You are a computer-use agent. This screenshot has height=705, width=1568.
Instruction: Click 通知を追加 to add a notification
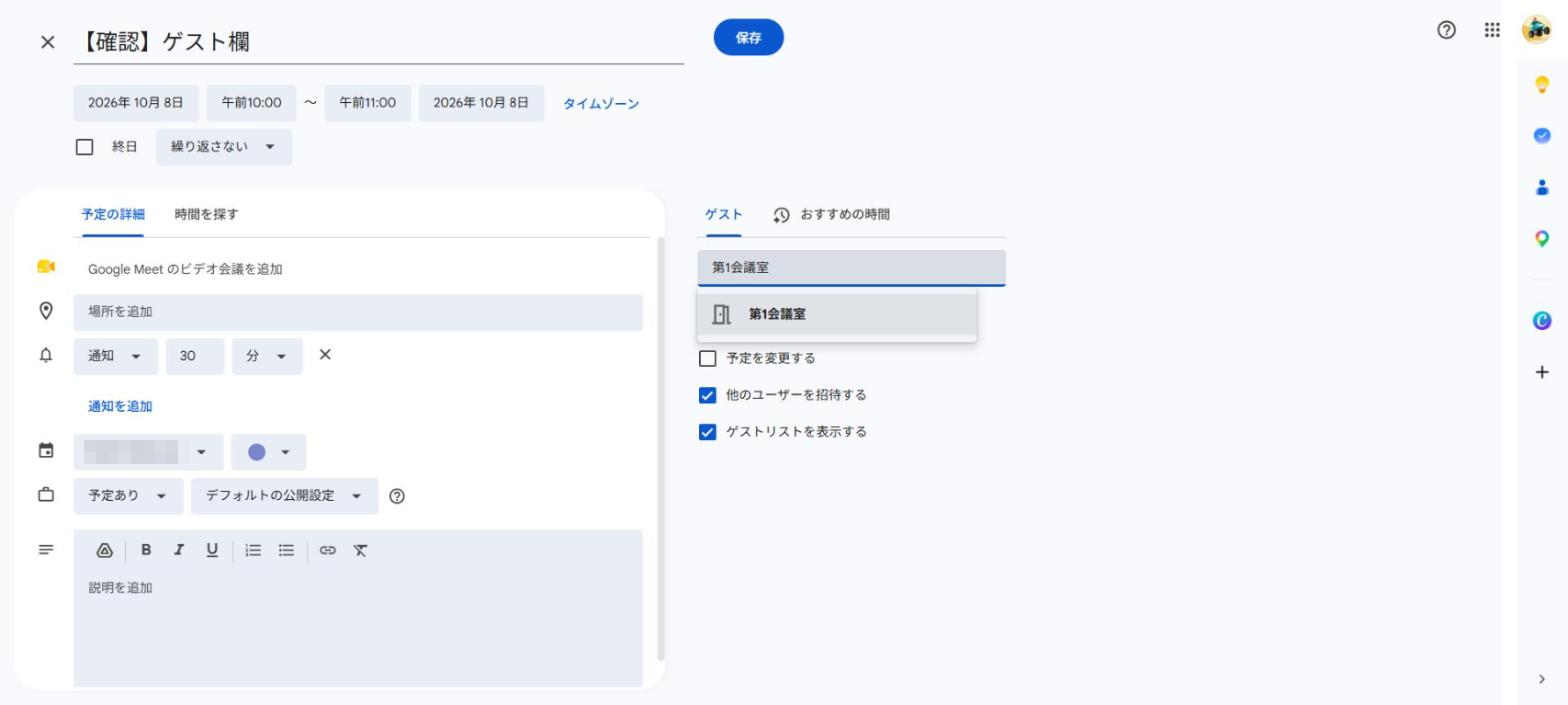point(120,407)
